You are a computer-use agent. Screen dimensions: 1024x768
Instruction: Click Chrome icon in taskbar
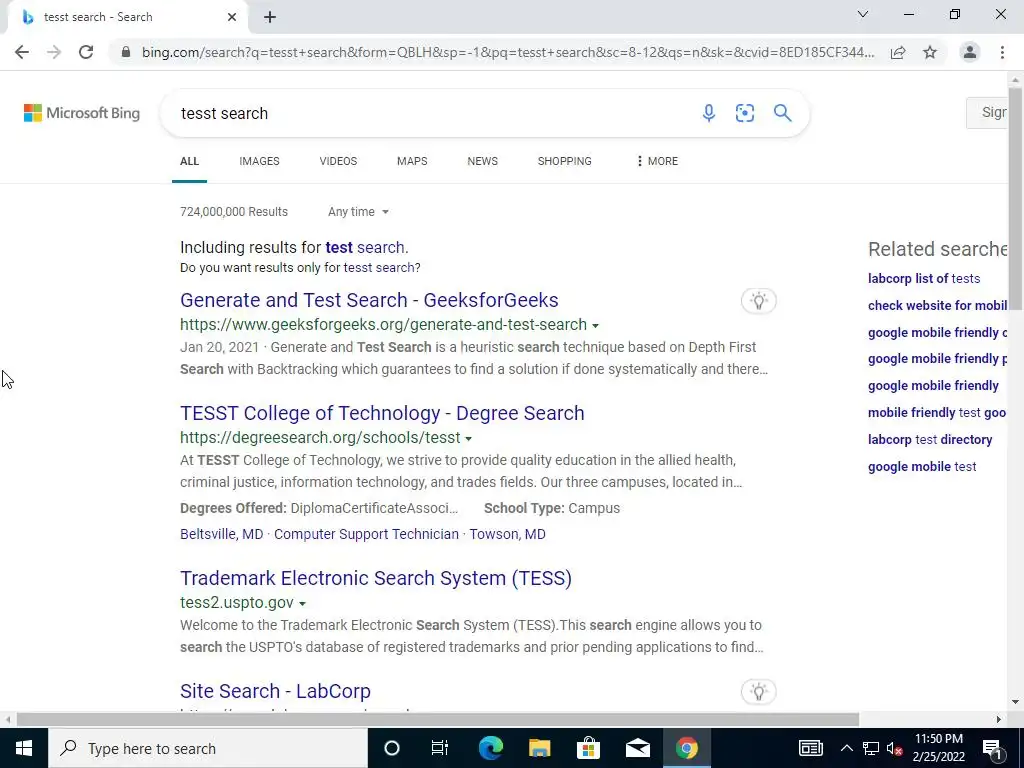[686, 748]
